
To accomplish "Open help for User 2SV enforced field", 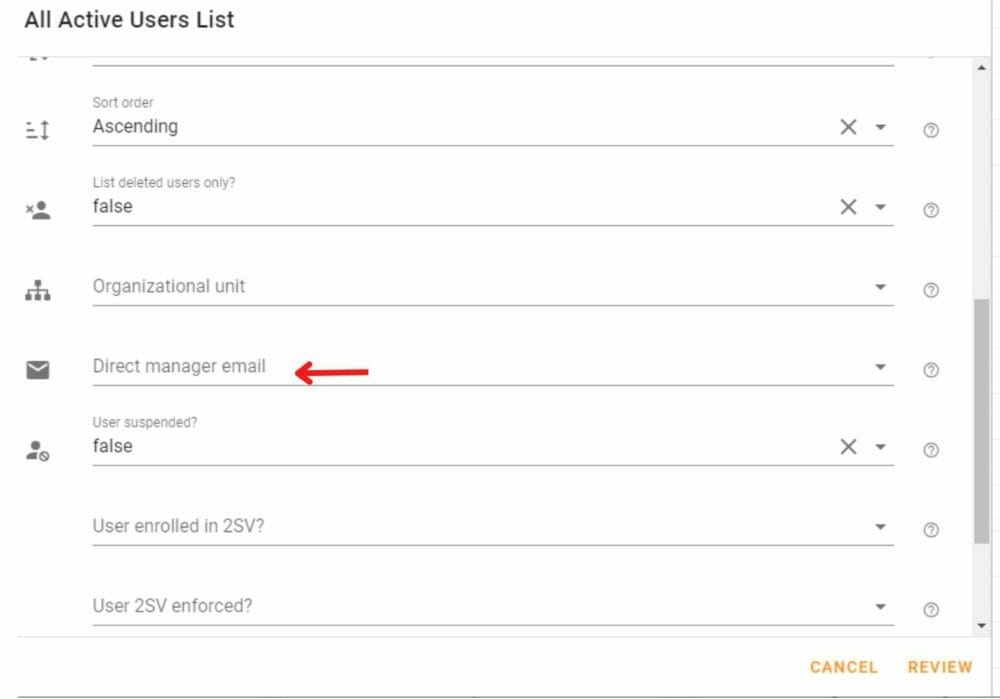I will click(930, 610).
